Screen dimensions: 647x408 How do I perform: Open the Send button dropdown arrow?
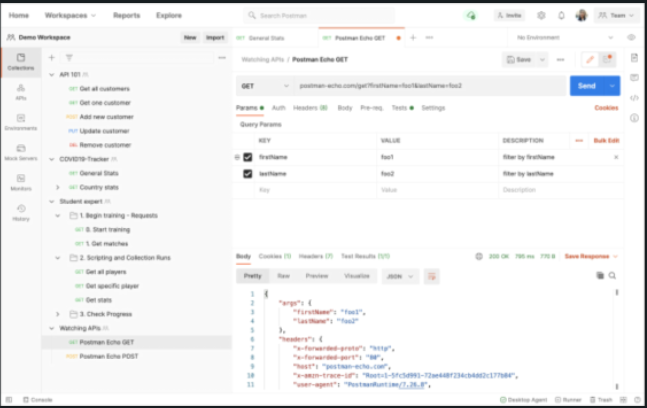pos(612,86)
